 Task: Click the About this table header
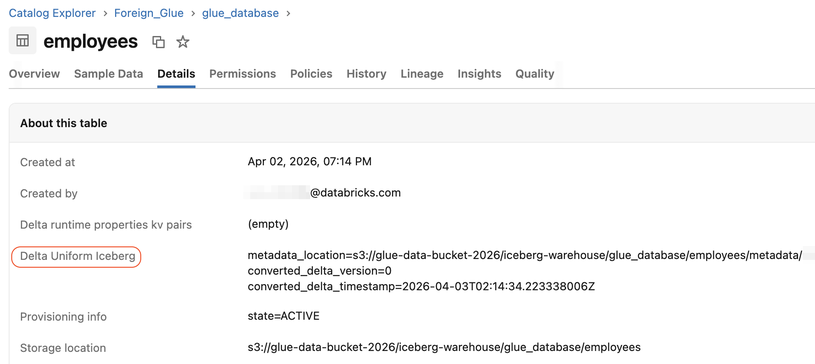tap(63, 123)
